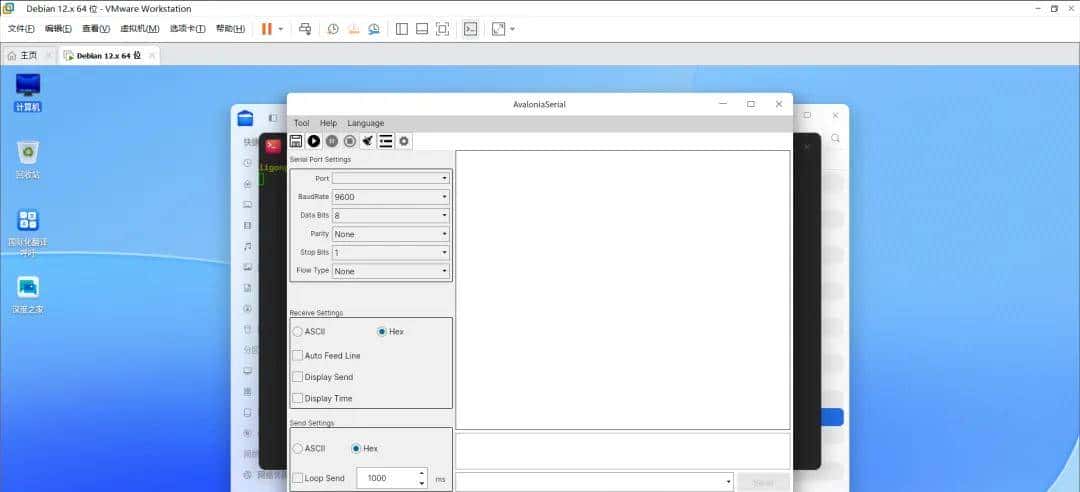Viewport: 1080px width, 492px height.
Task: Open the send history combo box at bottom
Action: [x=594, y=482]
